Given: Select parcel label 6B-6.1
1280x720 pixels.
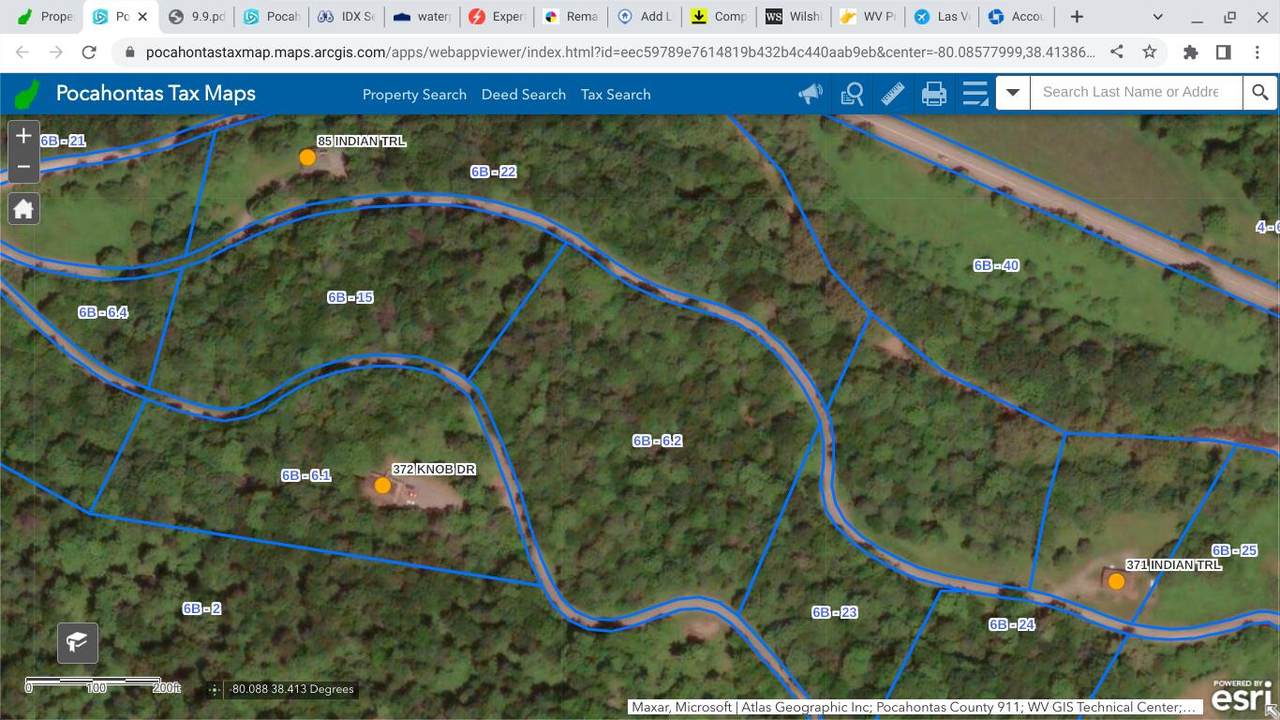Looking at the screenshot, I should tap(306, 476).
